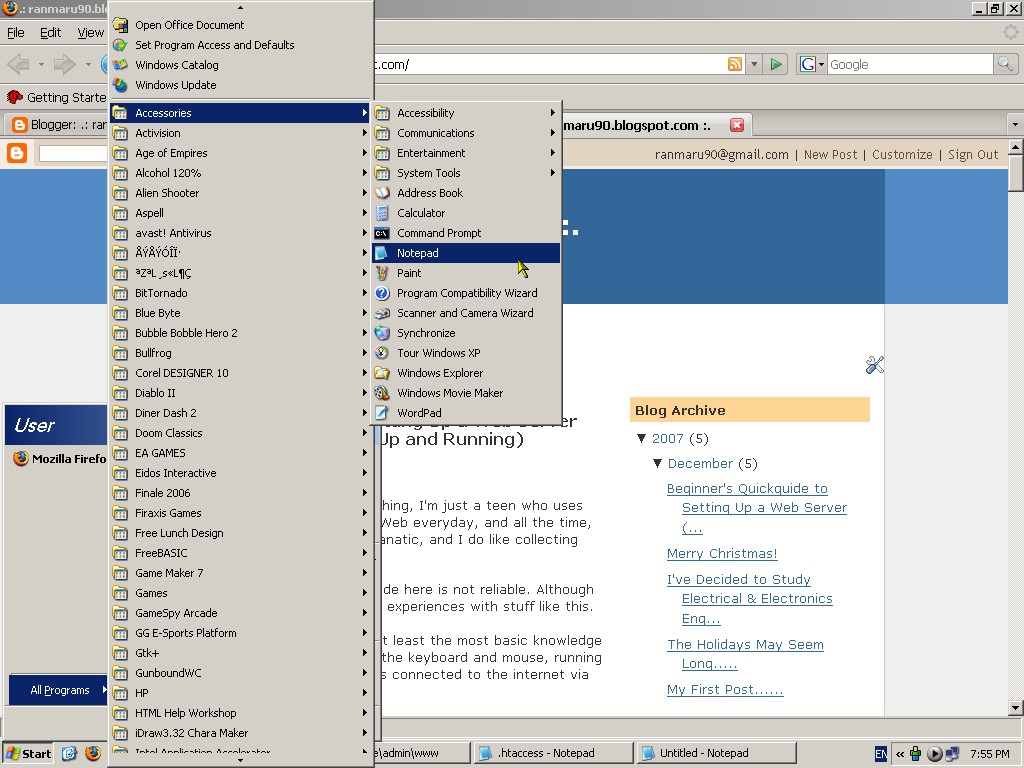Screen dimensions: 1024x768
Task: Open Calculator from the Accessories submenu
Action: (466, 213)
